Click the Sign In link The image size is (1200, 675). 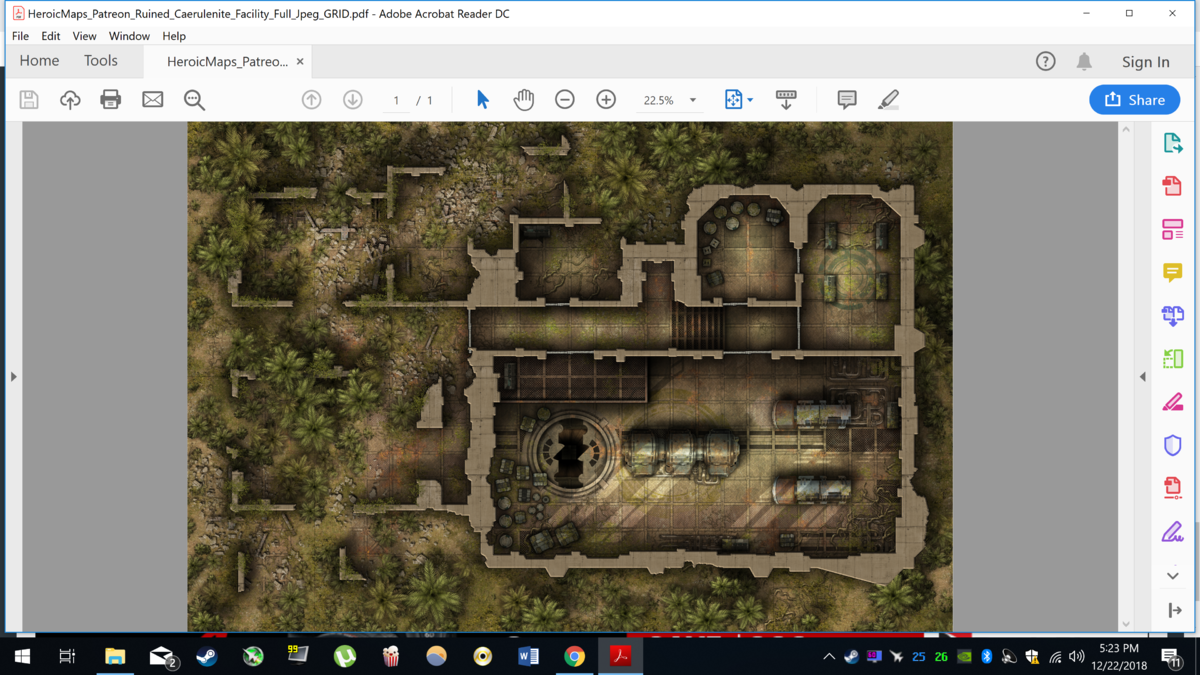pyautogui.click(x=1145, y=62)
